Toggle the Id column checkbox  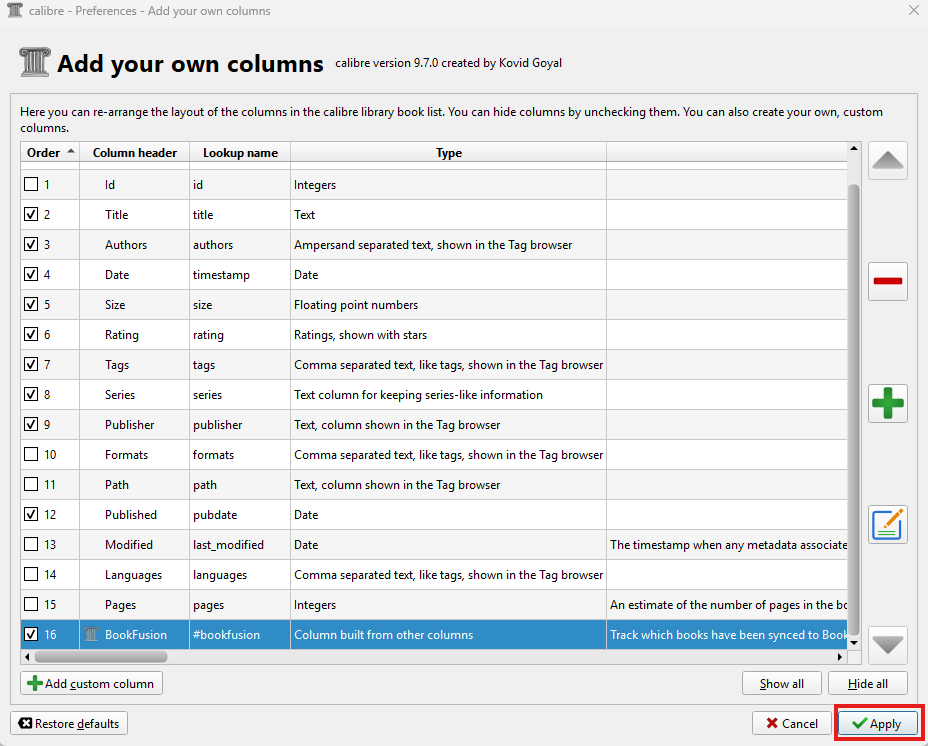point(31,184)
